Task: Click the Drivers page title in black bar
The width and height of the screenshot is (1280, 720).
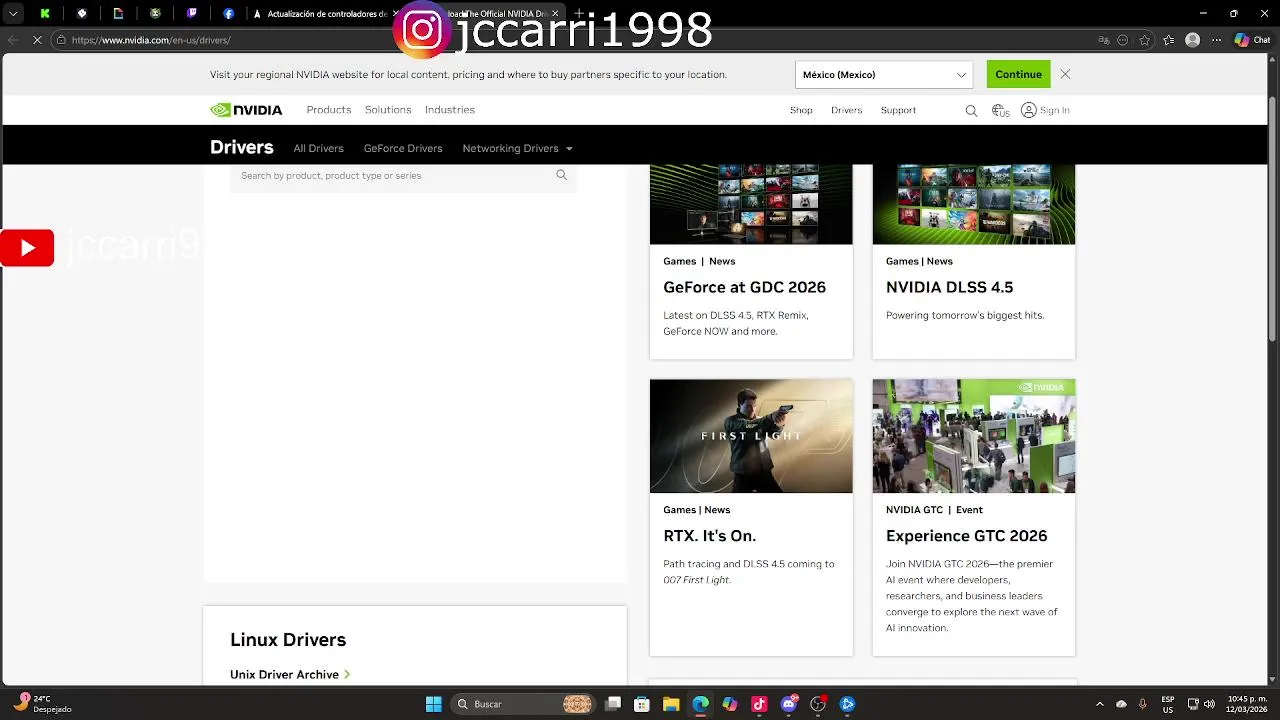Action: [x=241, y=147]
